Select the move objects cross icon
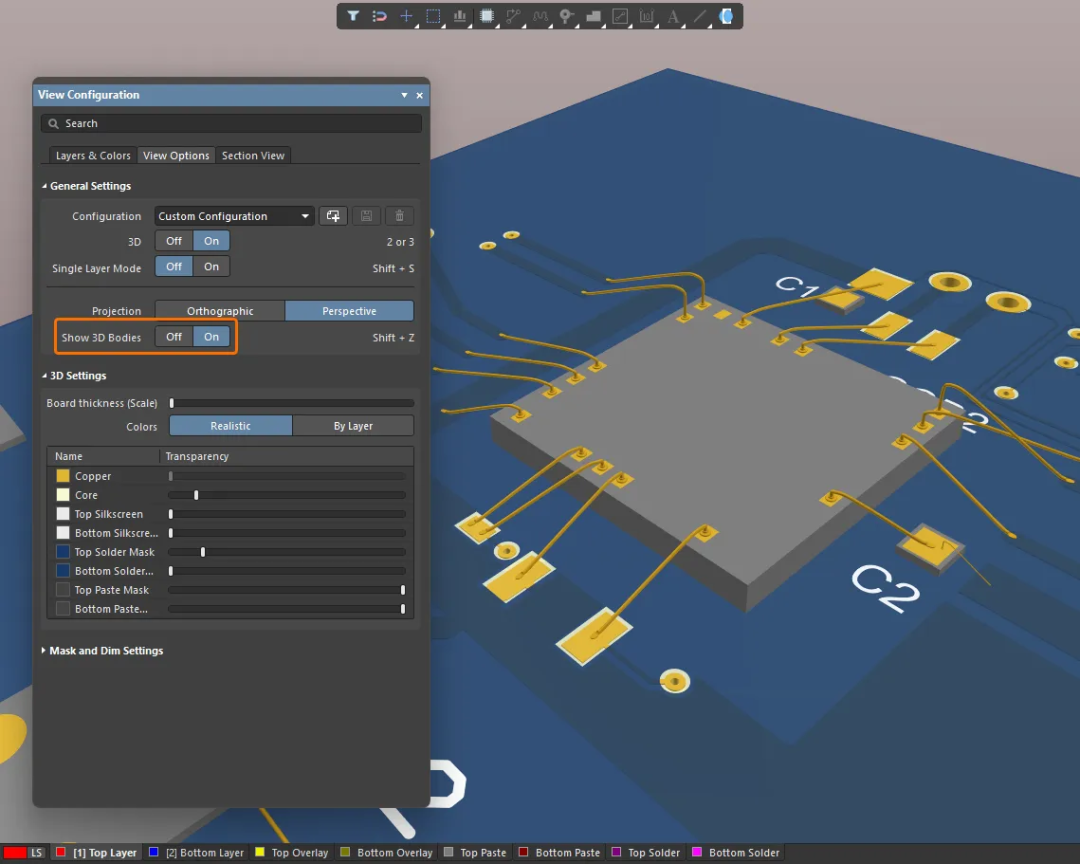Image resolution: width=1080 pixels, height=864 pixels. 406,16
